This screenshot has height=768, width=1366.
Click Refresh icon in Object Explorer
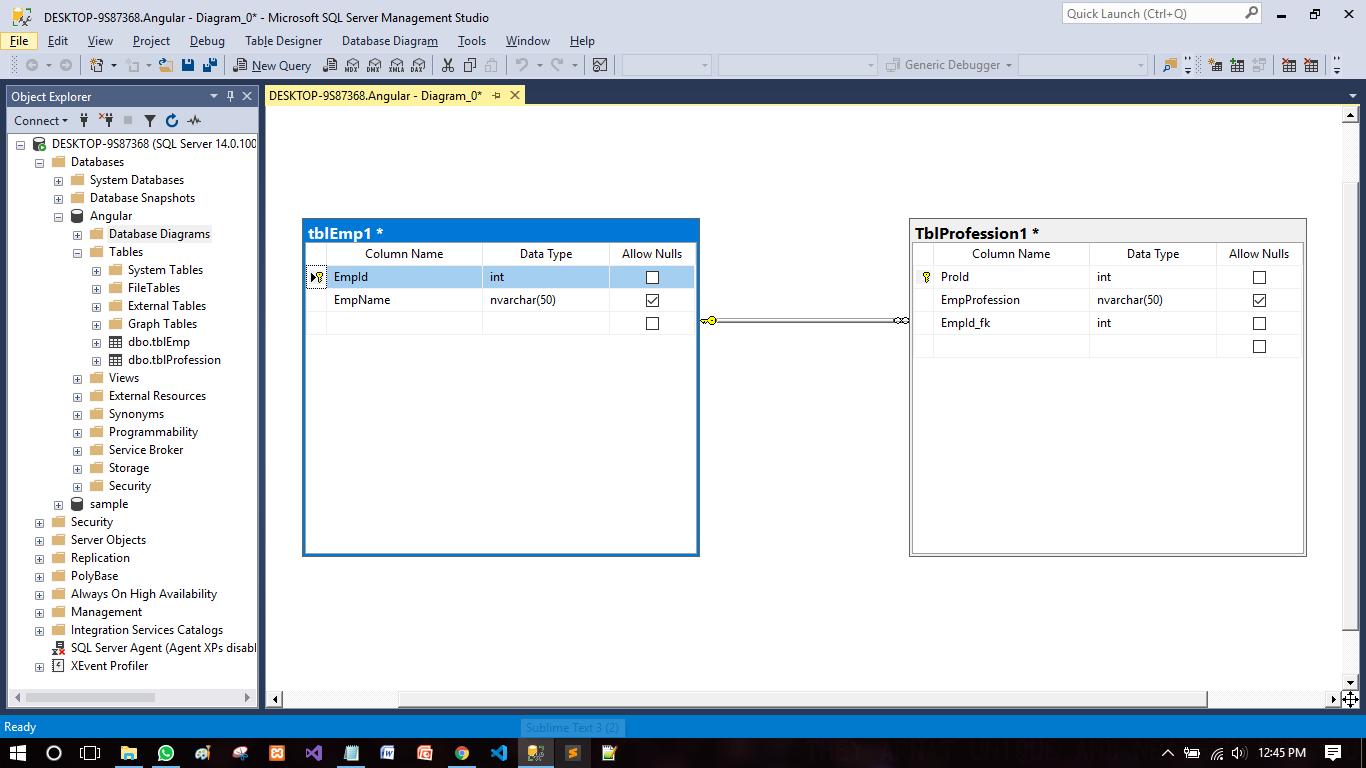coord(172,121)
